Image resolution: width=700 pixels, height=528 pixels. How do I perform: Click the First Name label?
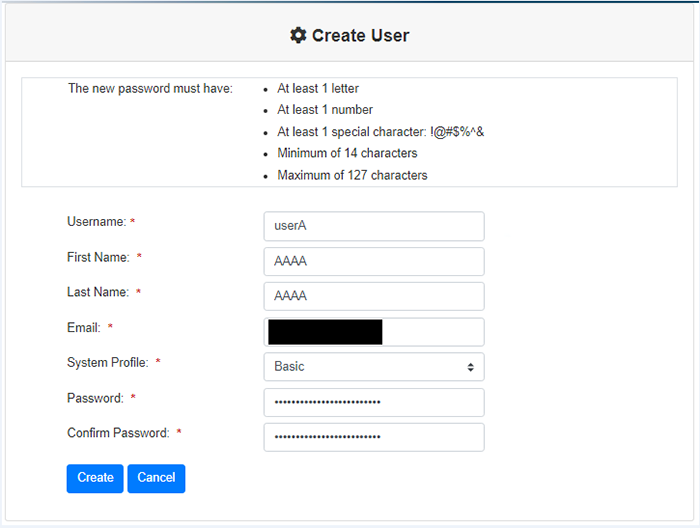(98, 257)
